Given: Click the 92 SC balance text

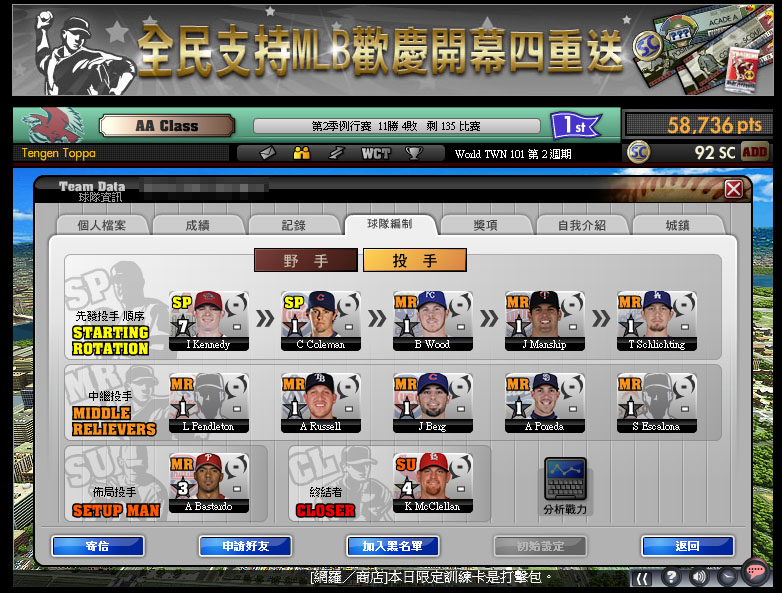Looking at the screenshot, I should point(715,152).
